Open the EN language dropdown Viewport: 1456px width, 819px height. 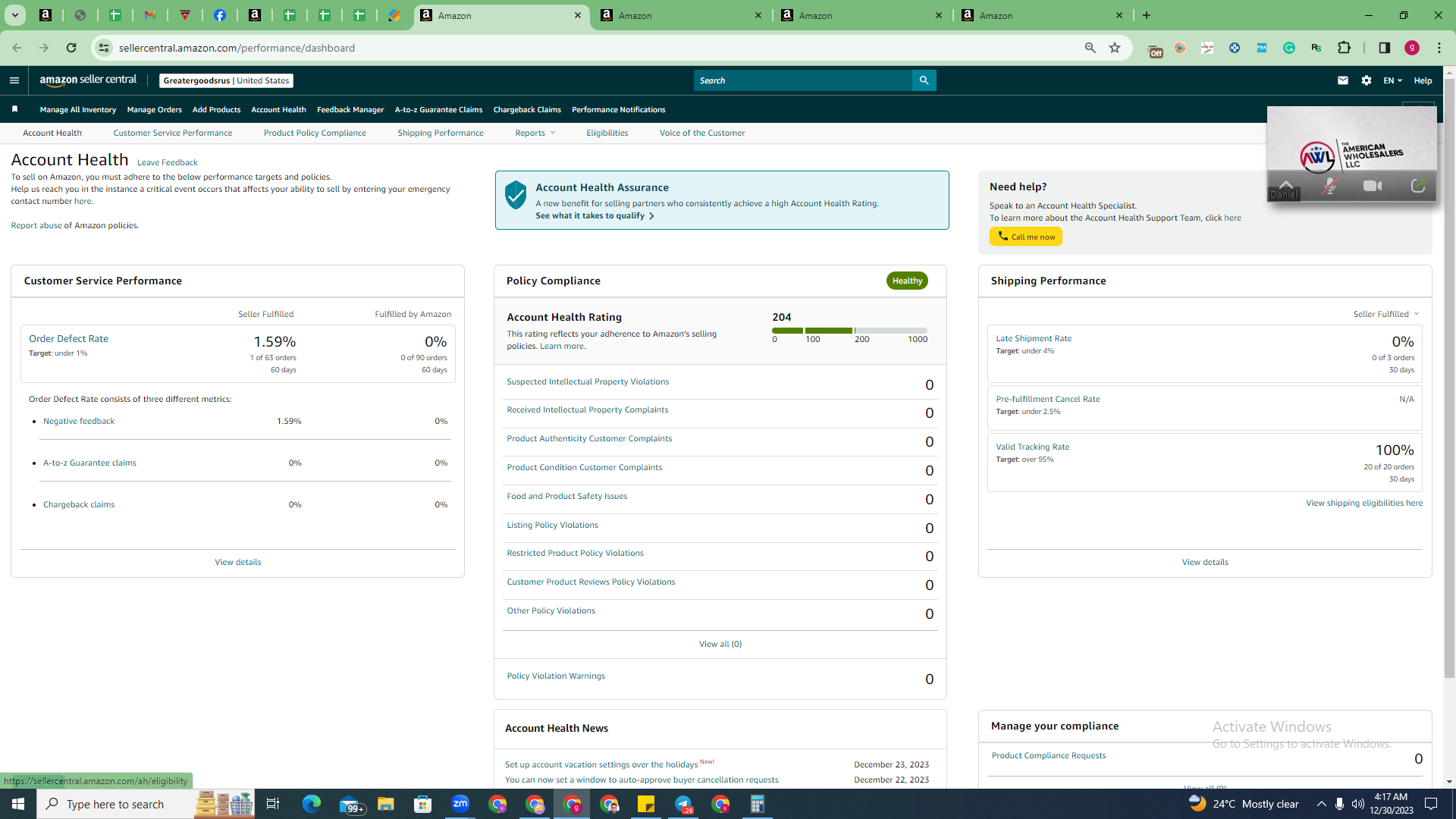point(1392,80)
